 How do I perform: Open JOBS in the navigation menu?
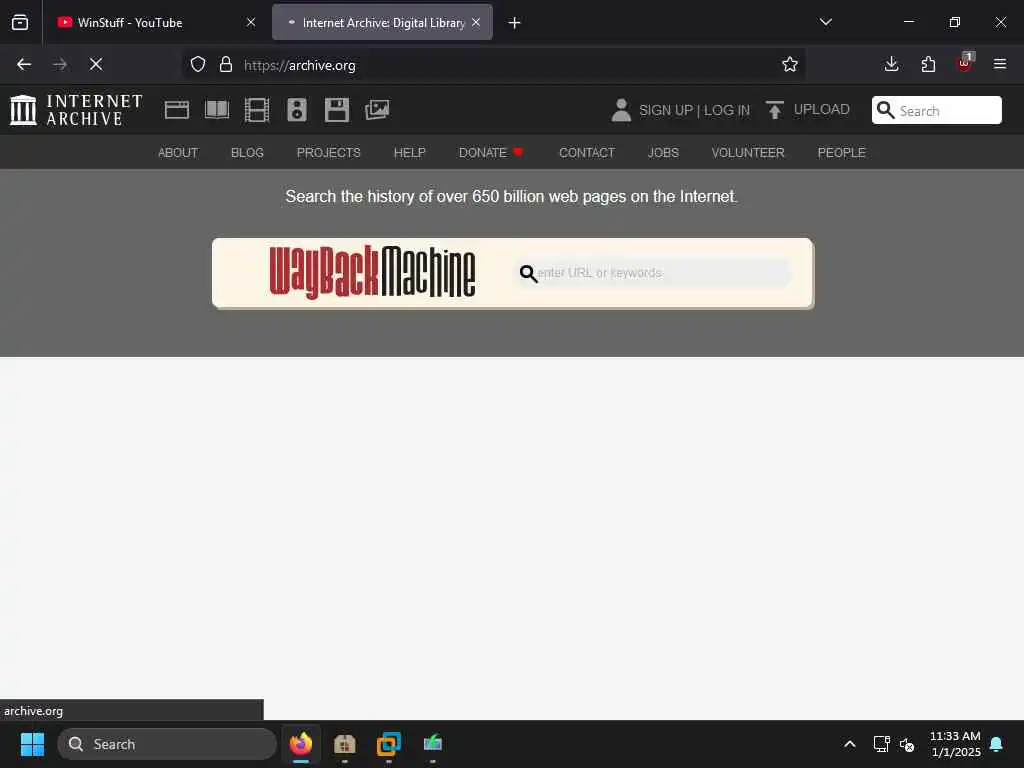click(x=663, y=152)
